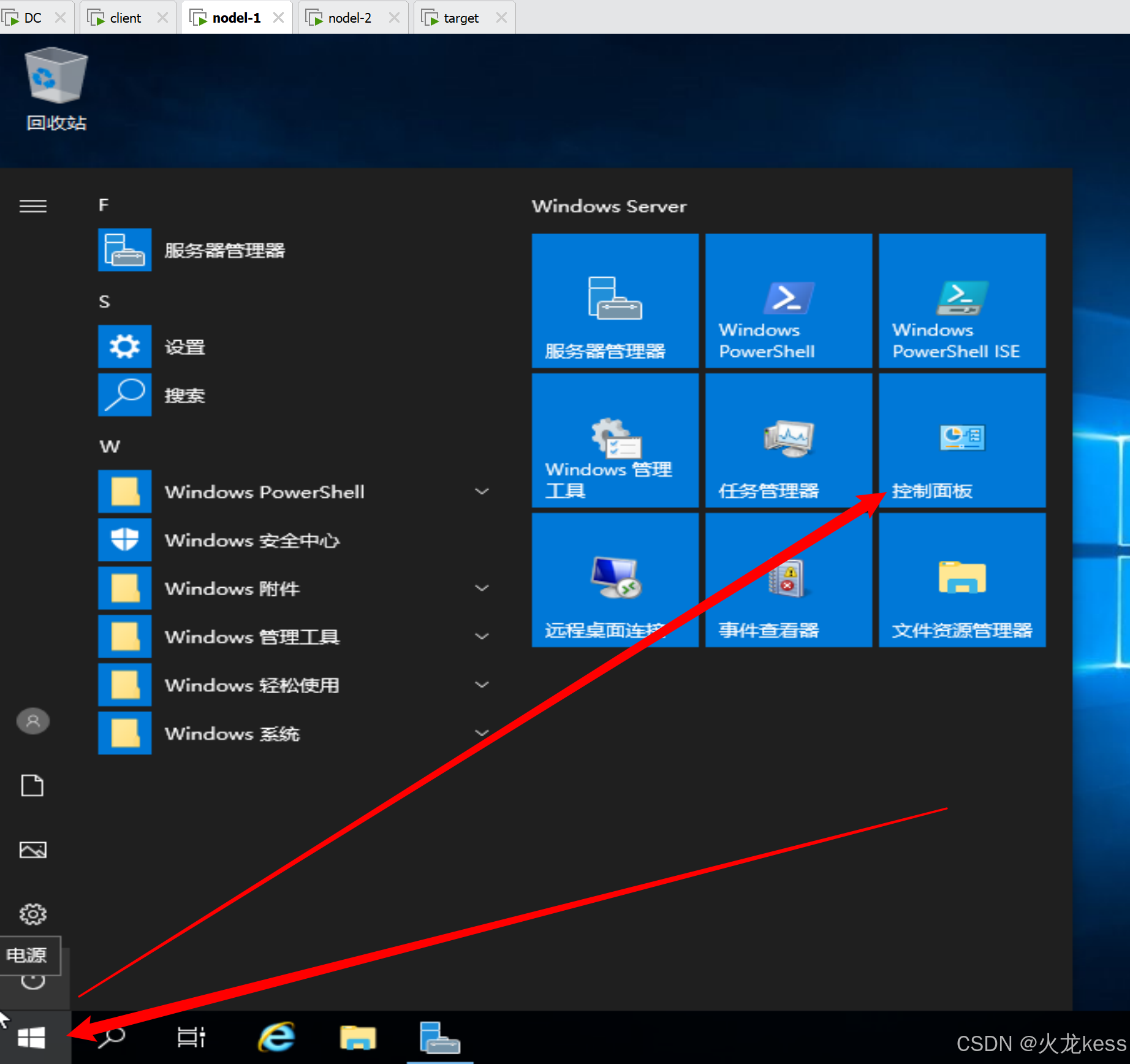Image resolution: width=1130 pixels, height=1064 pixels.
Task: Open Task View on the taskbar
Action: (191, 1038)
